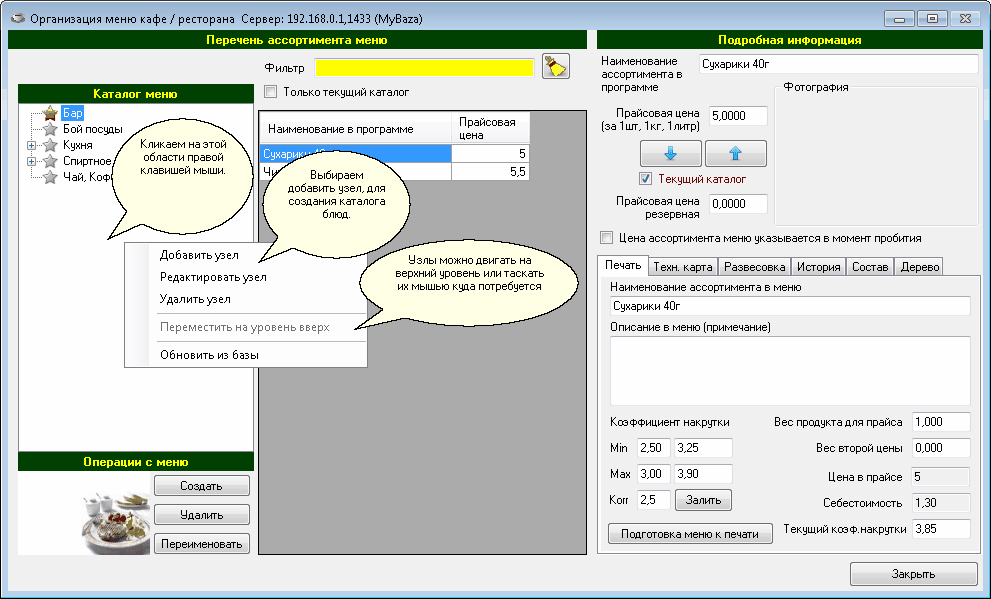Image resolution: width=991 pixels, height=599 pixels.
Task: Click the star icon beside Спиртное
Action: tap(50, 161)
